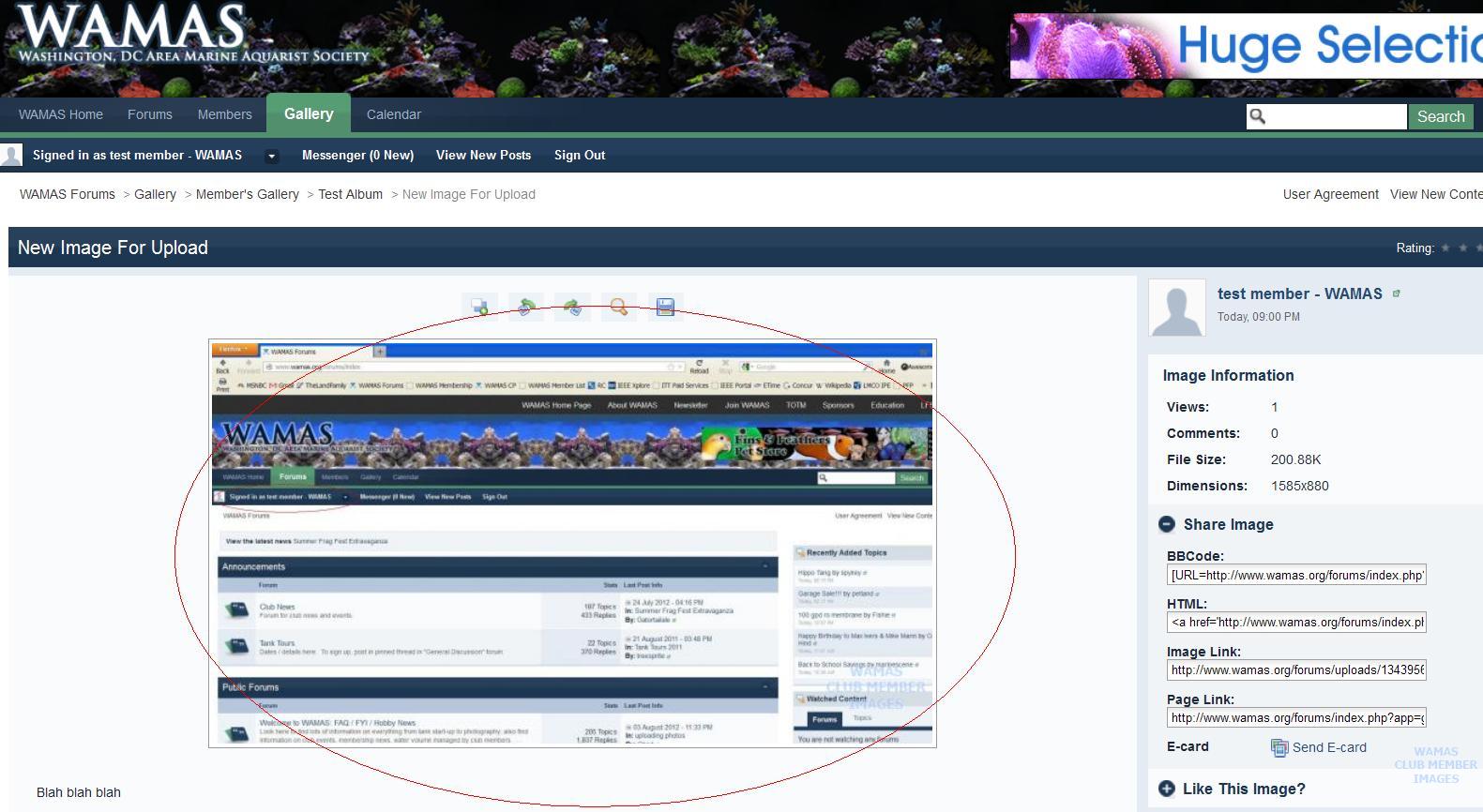
Task: Click the Send E-card icon
Action: click(x=1279, y=747)
